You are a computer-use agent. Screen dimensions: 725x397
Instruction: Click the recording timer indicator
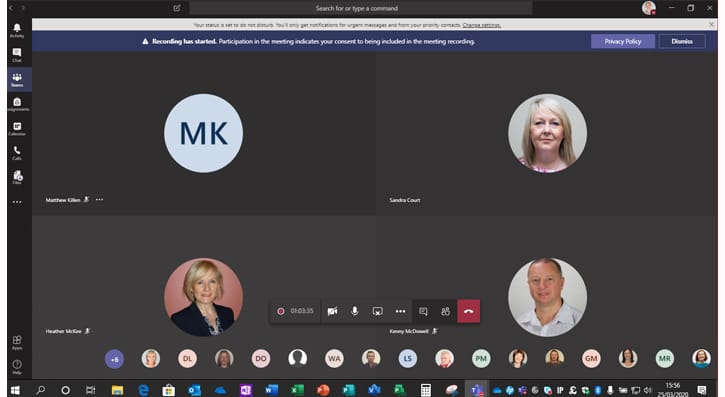(x=295, y=311)
